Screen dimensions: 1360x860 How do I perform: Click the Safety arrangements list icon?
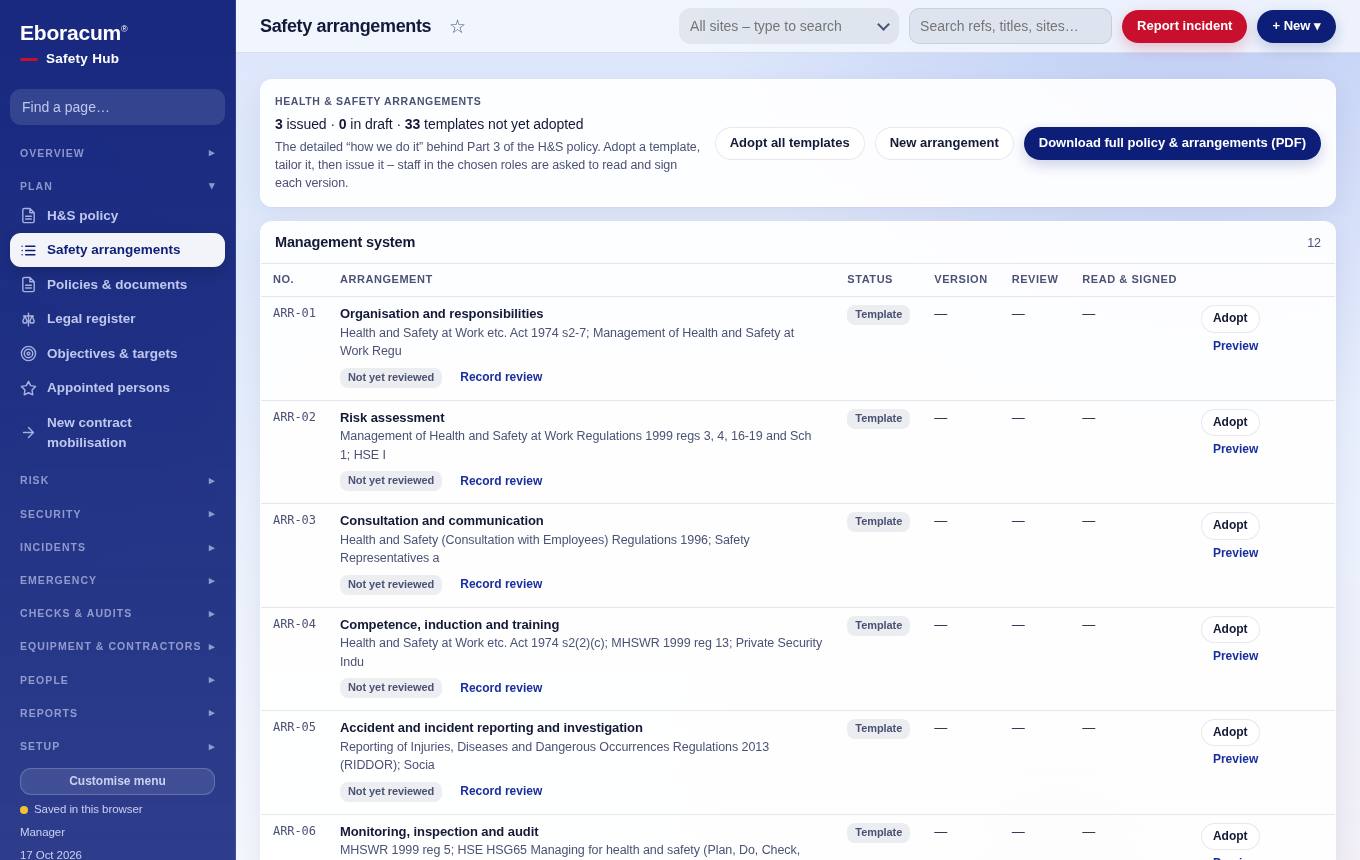(x=28, y=250)
